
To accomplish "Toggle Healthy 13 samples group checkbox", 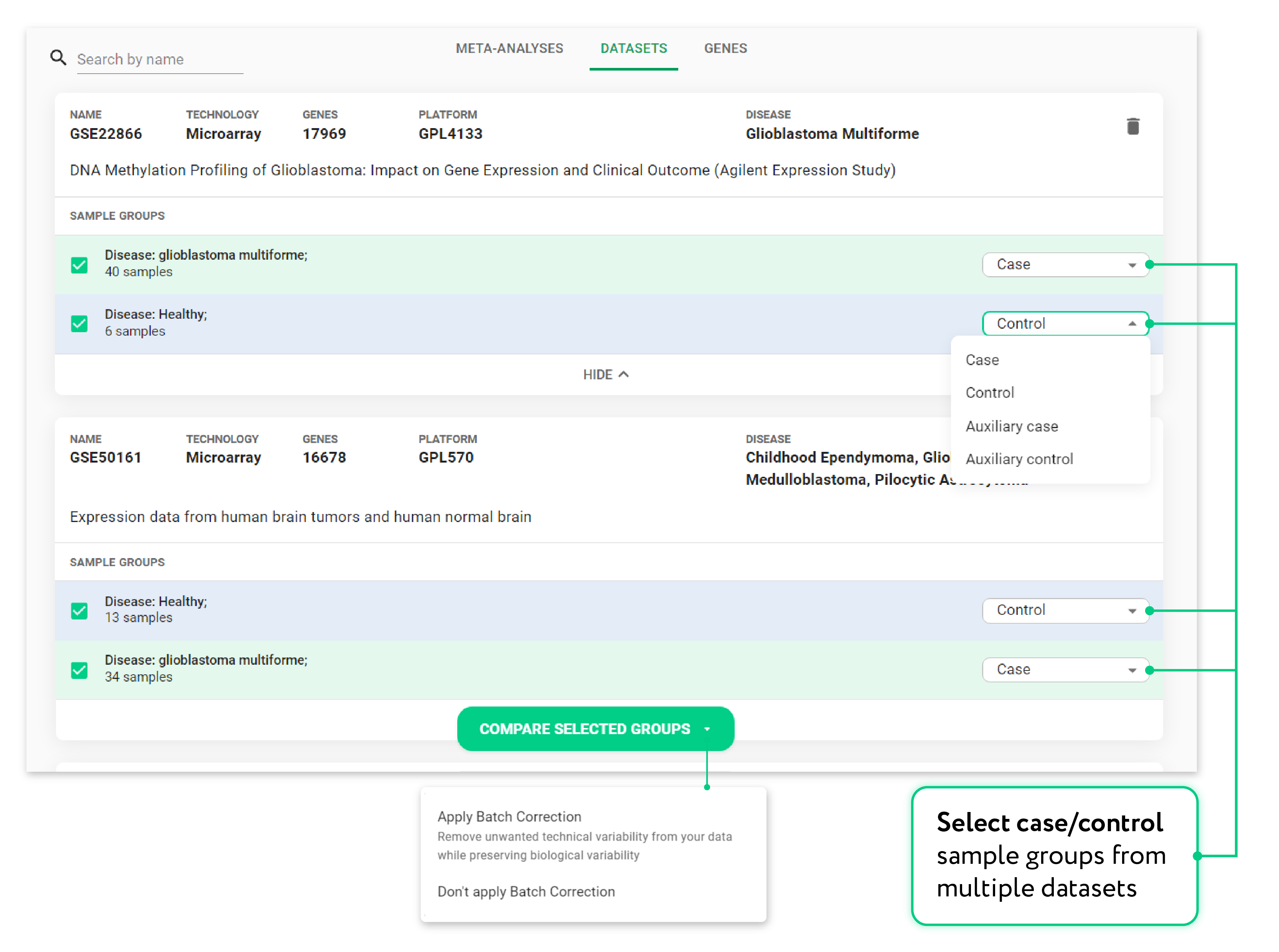I will click(x=79, y=611).
